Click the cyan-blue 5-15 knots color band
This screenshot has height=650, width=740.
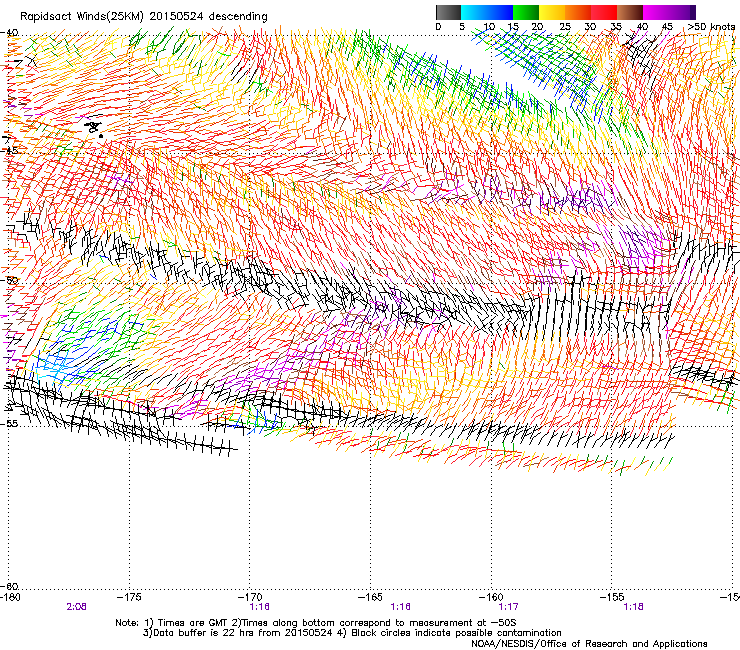(x=487, y=12)
